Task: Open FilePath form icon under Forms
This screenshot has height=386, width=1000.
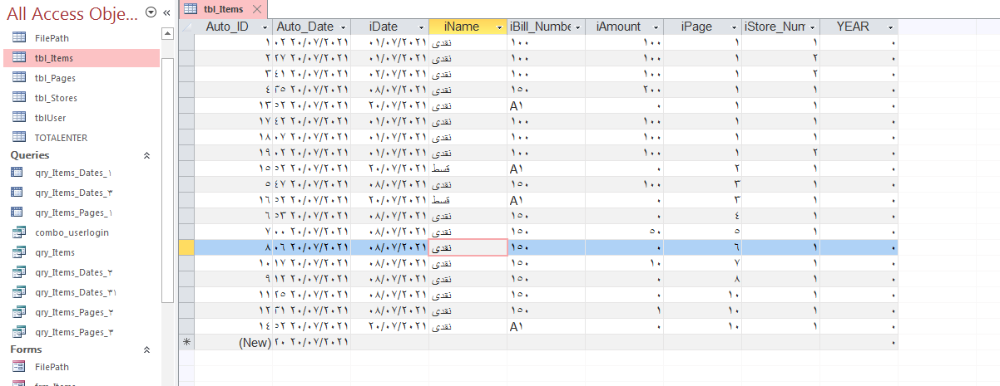Action: click(x=19, y=367)
